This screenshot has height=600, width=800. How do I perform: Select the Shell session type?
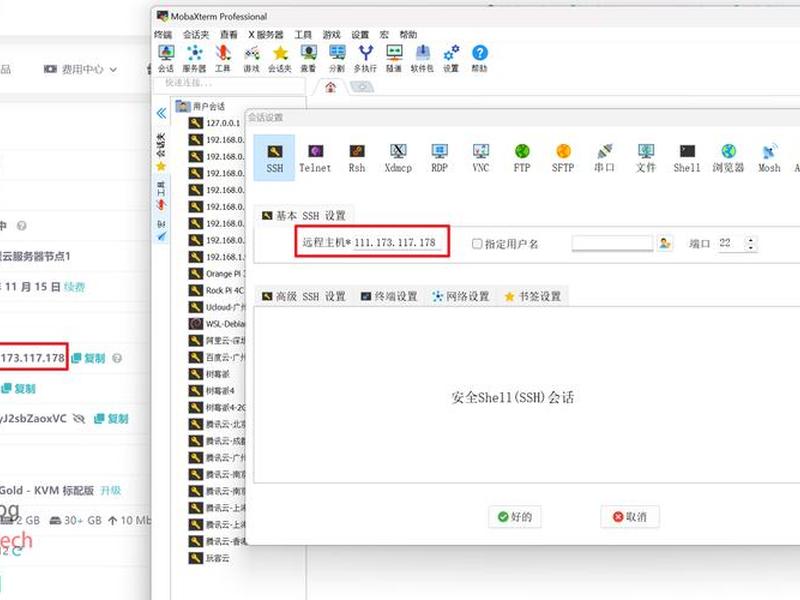click(x=687, y=158)
